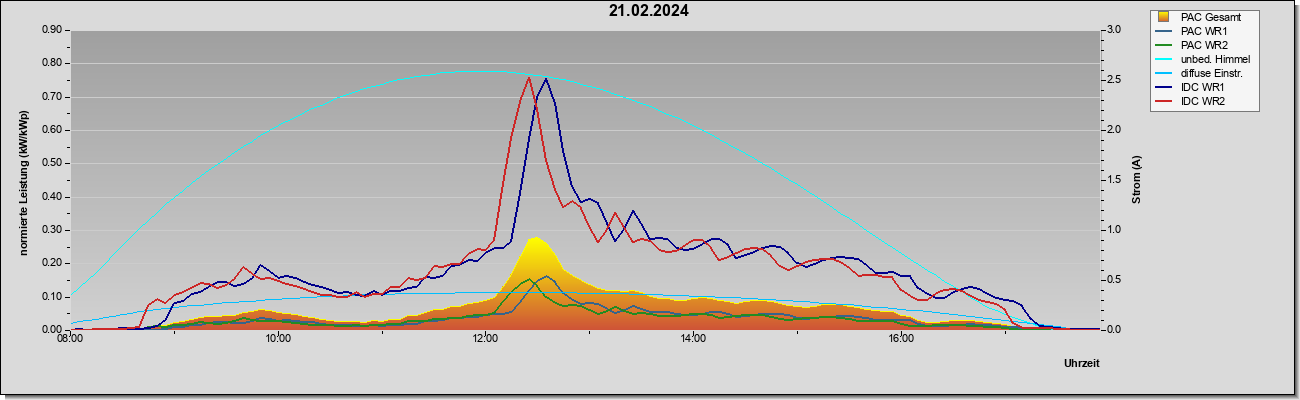This screenshot has height=400, width=1300.
Task: Click the unbed. Himmel legend entry
Action: click(x=1205, y=59)
